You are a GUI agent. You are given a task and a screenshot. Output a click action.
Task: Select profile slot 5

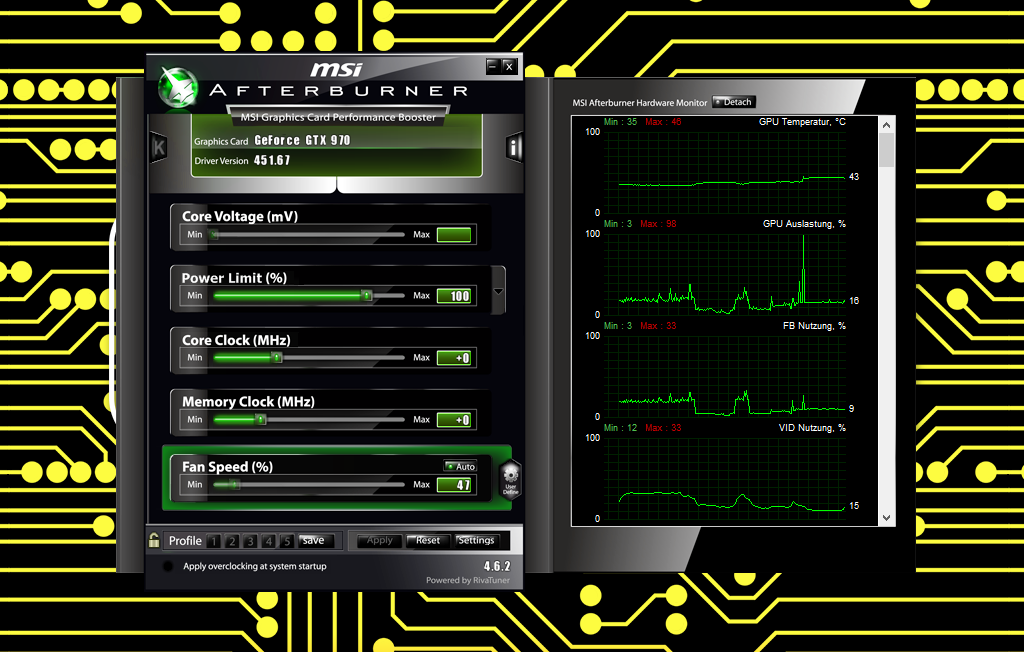pos(286,541)
